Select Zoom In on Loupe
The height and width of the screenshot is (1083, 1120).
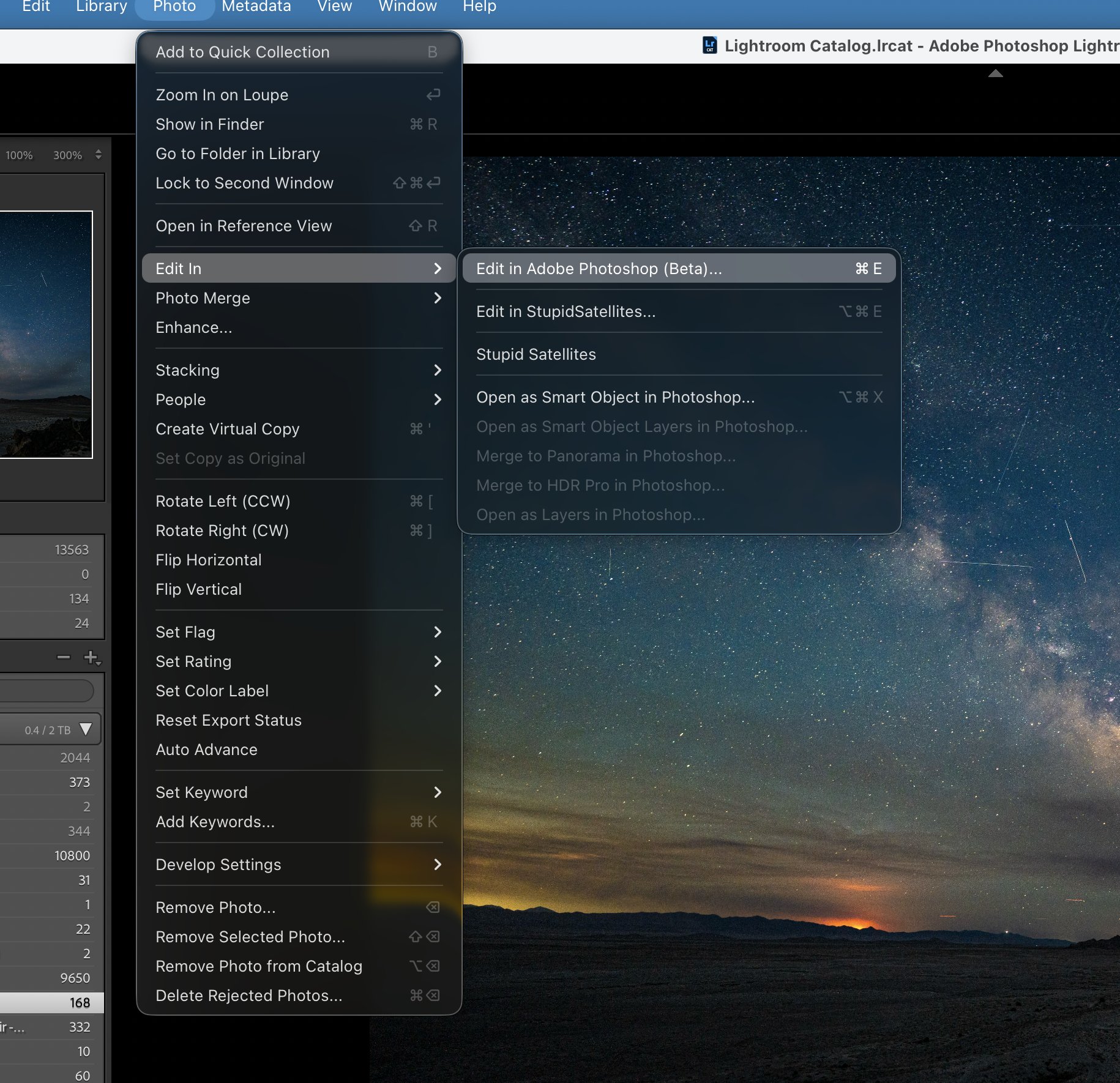pyautogui.click(x=299, y=95)
